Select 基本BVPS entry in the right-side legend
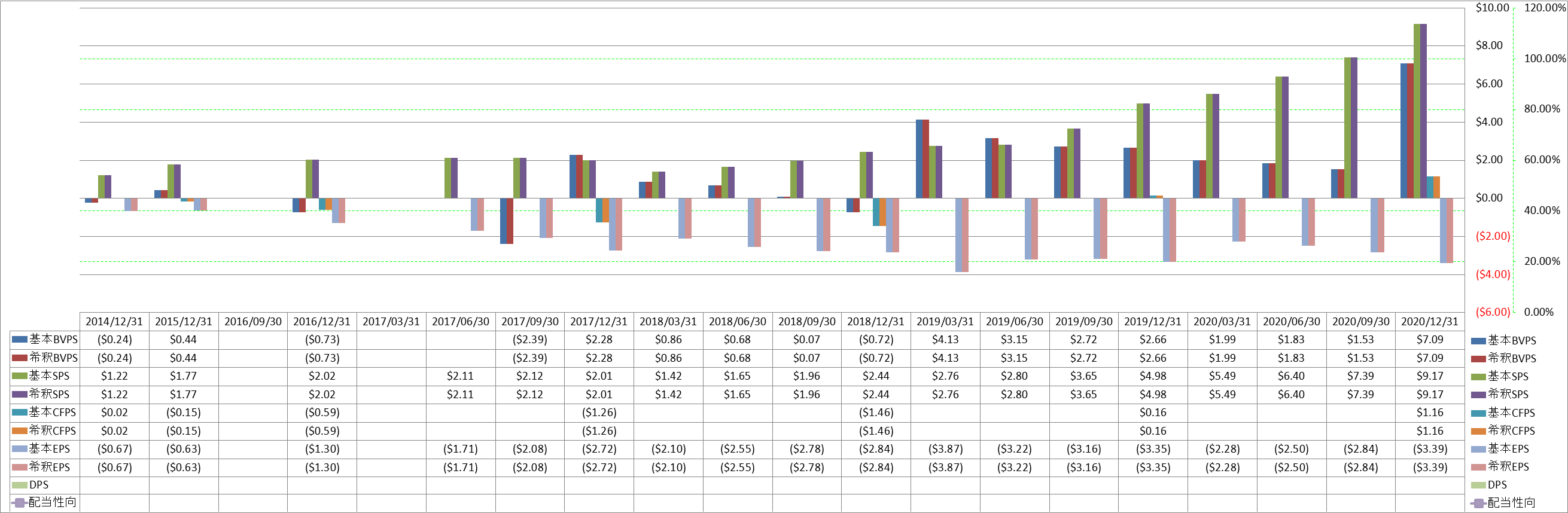Image resolution: width=1568 pixels, height=513 pixels. coord(1503,341)
